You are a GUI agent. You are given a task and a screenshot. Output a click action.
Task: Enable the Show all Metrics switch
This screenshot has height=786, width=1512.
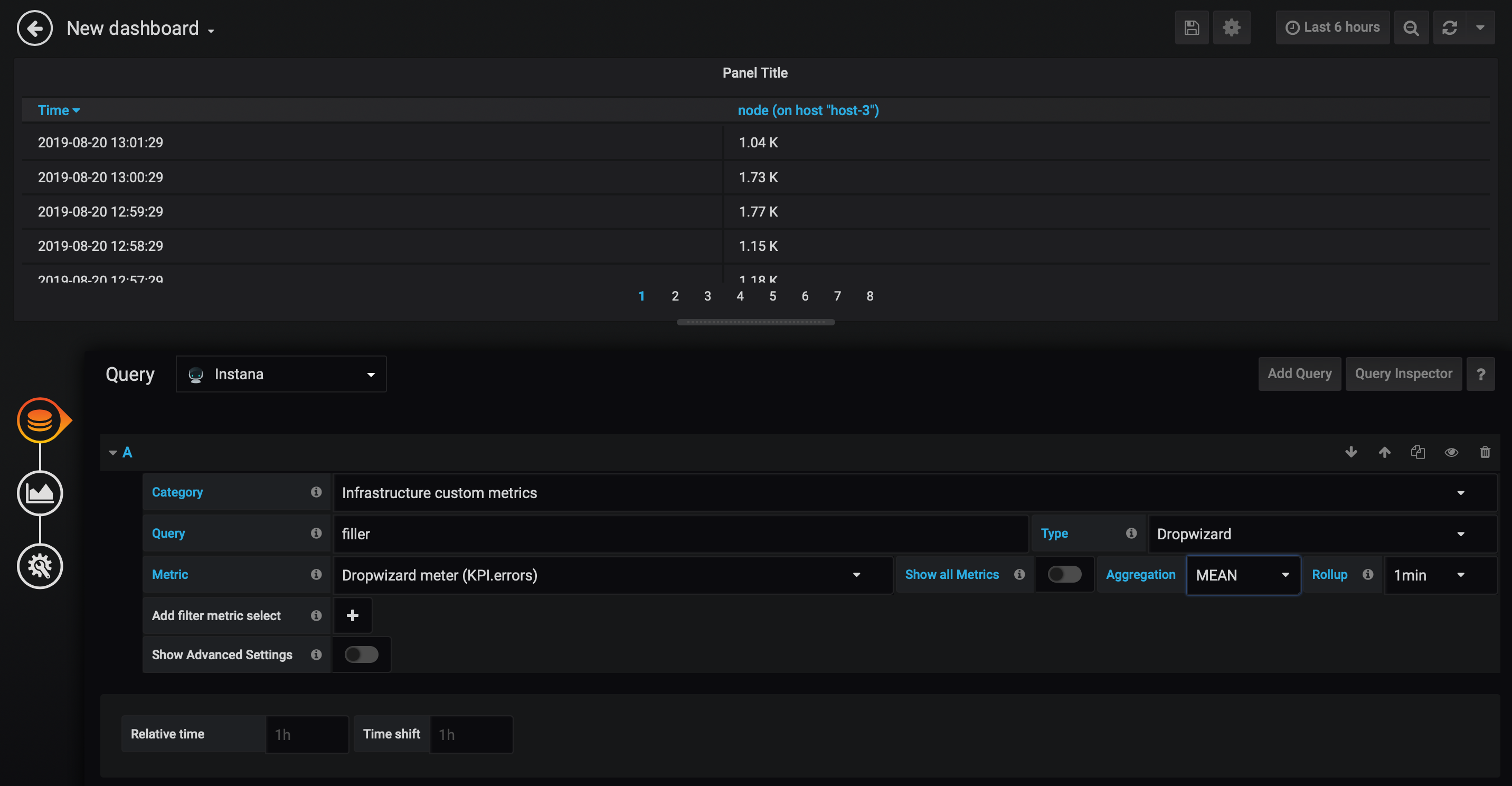pyautogui.click(x=1064, y=574)
